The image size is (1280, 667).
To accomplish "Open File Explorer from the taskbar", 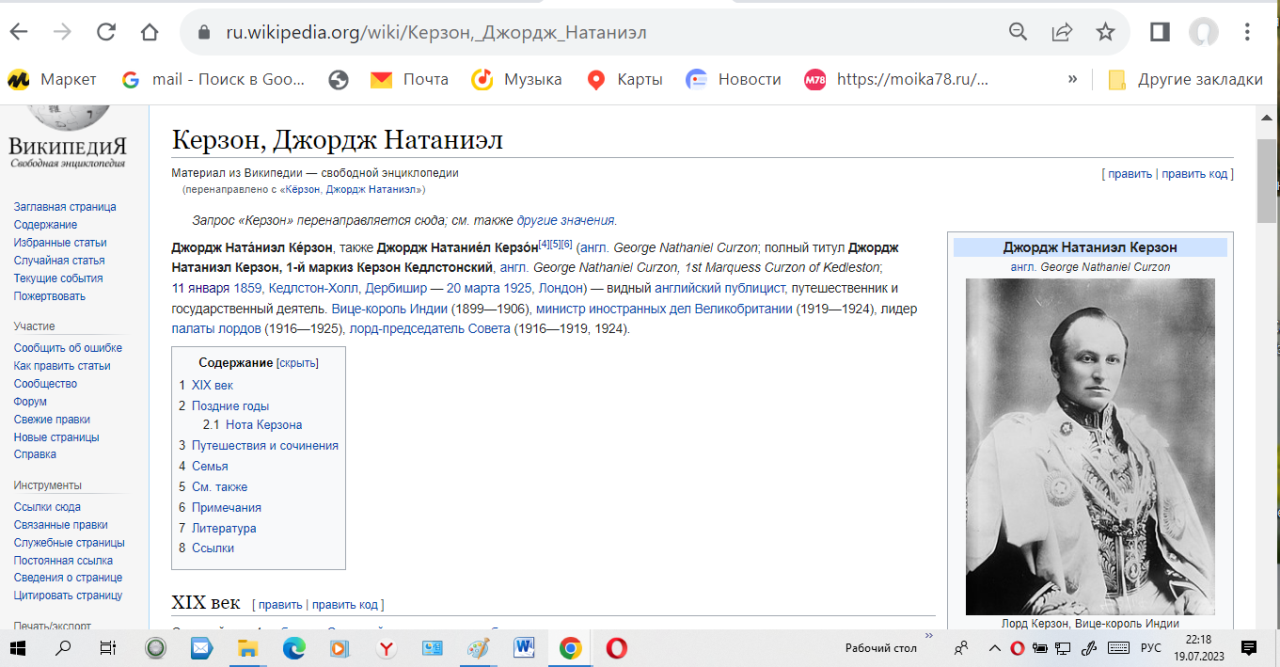I will (247, 648).
